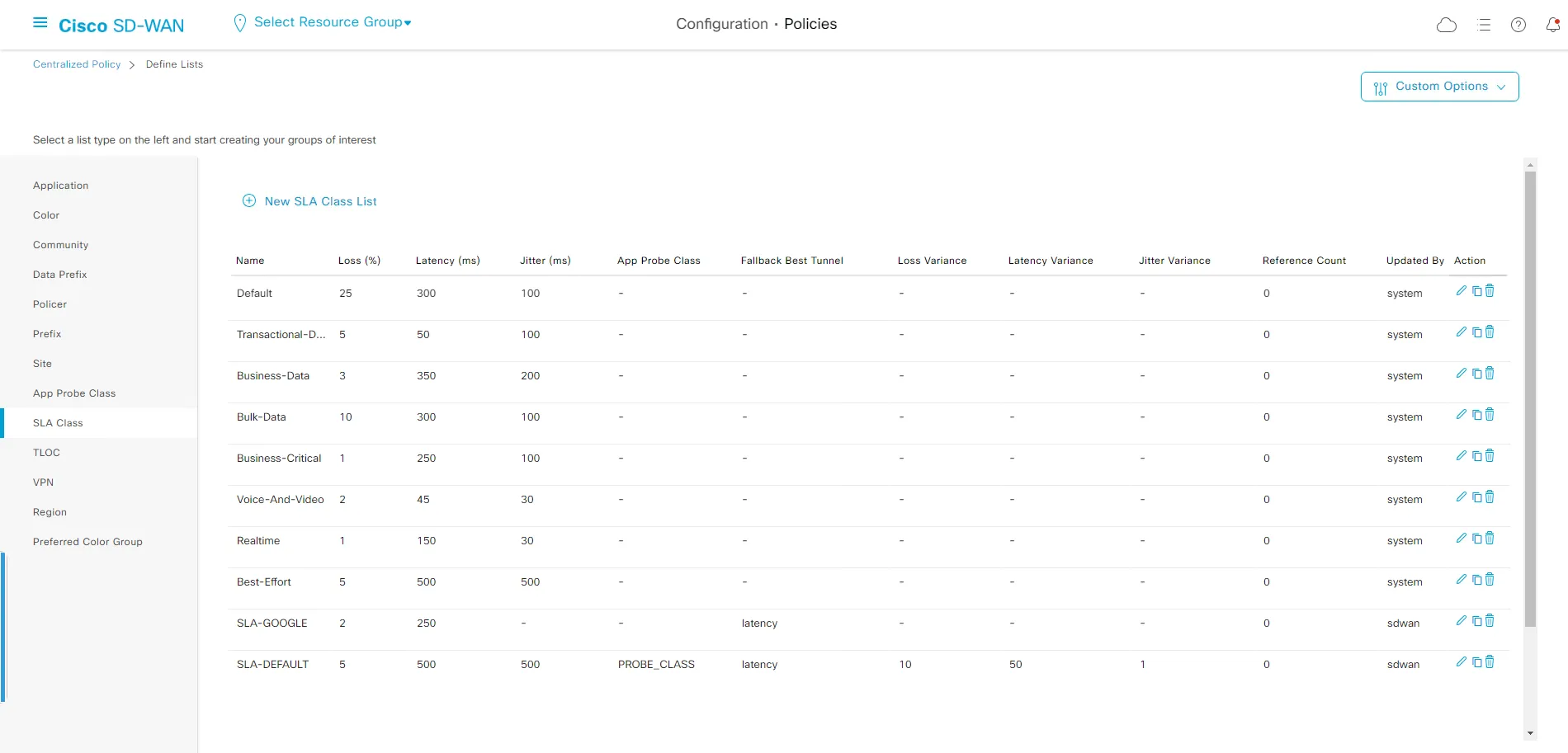Screen dimensions: 1568x753
Task: Open the hamburger navigation menu
Action: [40, 23]
